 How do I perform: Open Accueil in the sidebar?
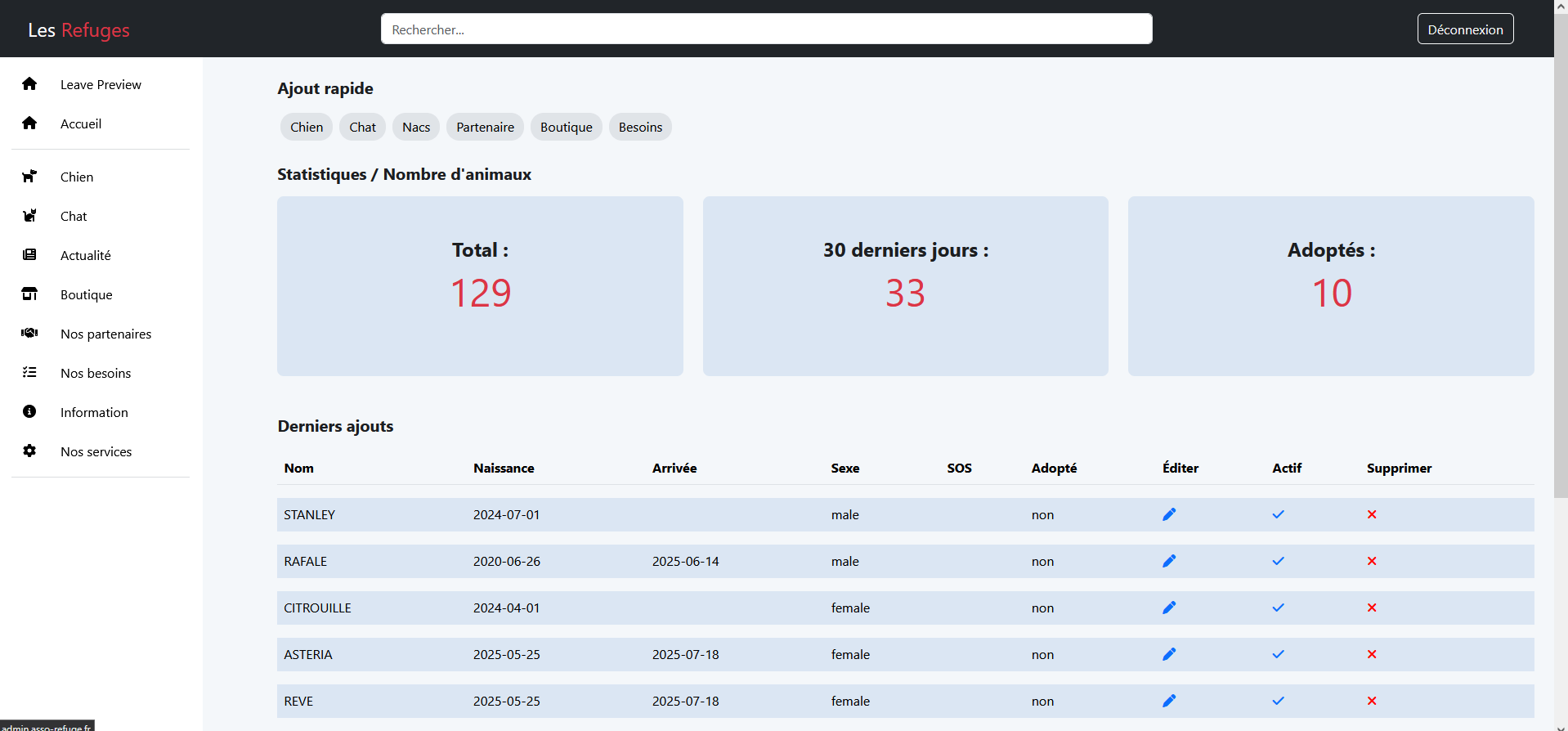tap(81, 124)
